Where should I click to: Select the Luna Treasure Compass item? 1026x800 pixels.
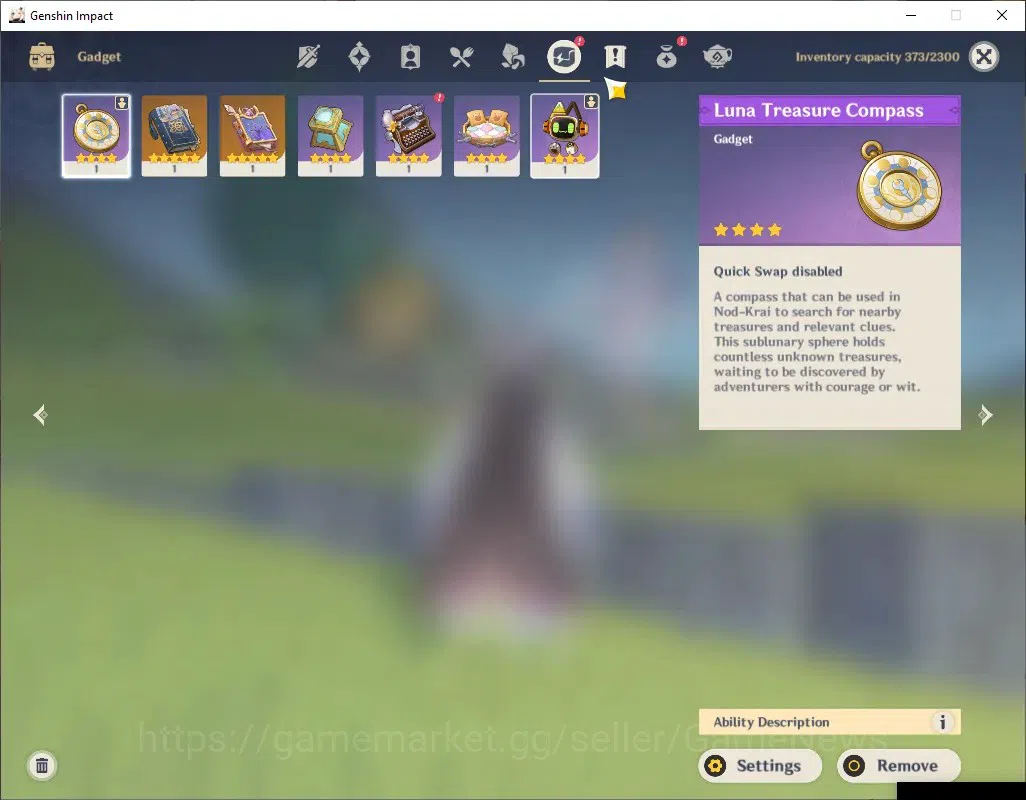[96, 135]
